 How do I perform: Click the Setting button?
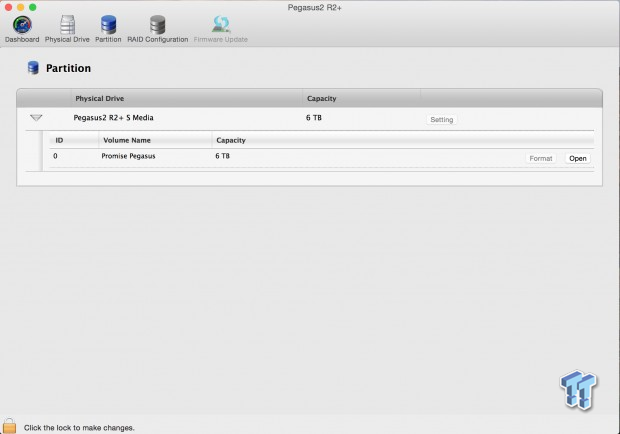pyautogui.click(x=441, y=119)
